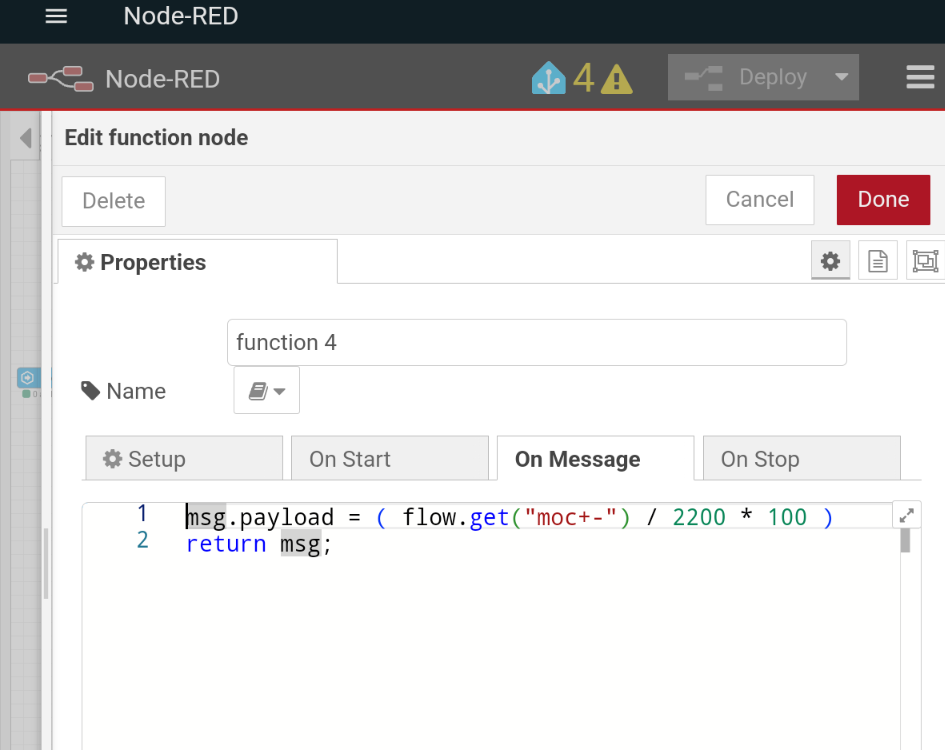Open the Home Assistant sidebar hamburger menu
Image resolution: width=945 pixels, height=750 pixels.
click(x=56, y=16)
